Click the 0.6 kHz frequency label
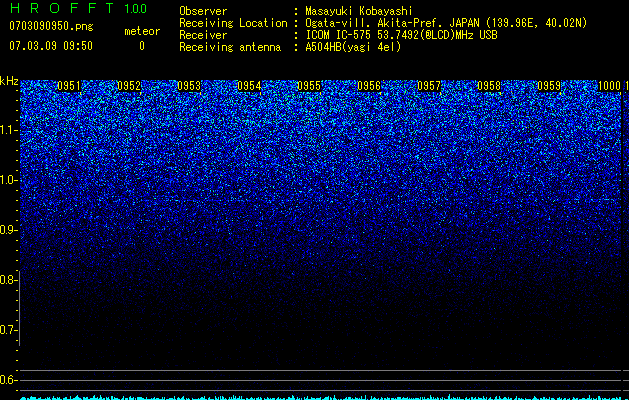This screenshot has height=400, width=629. (9, 380)
